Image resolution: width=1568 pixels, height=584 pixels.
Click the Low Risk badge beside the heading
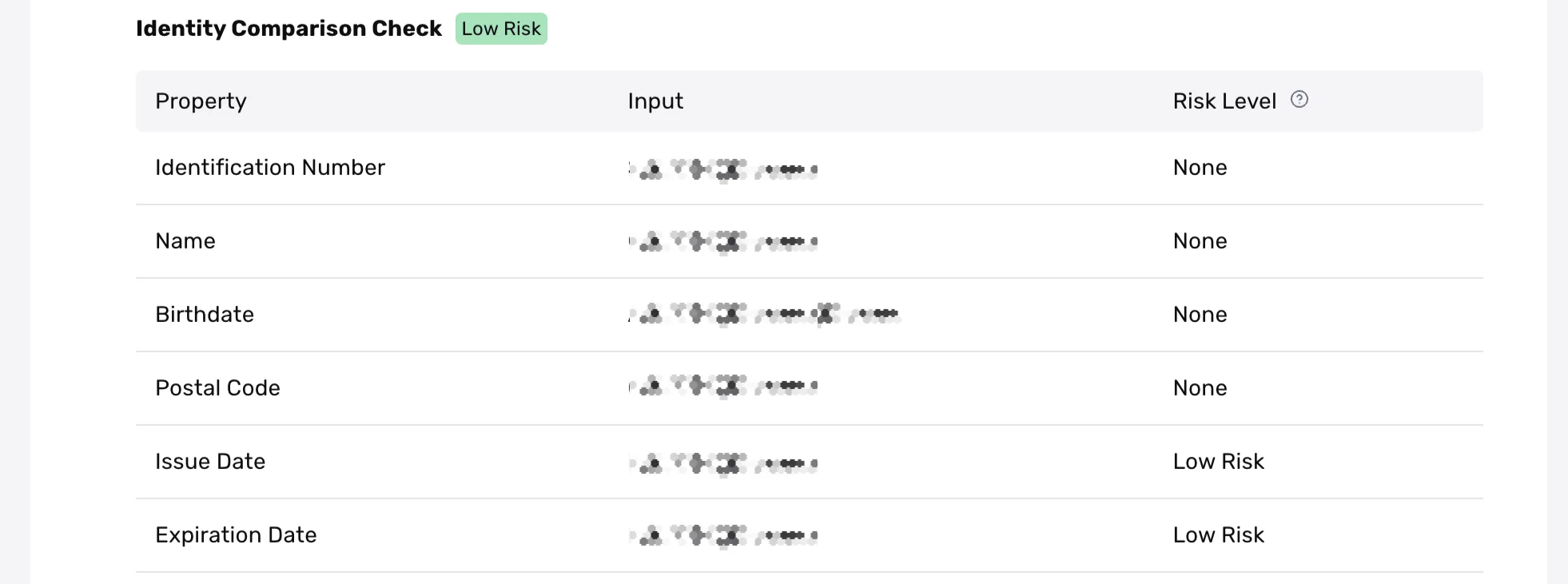point(501,29)
